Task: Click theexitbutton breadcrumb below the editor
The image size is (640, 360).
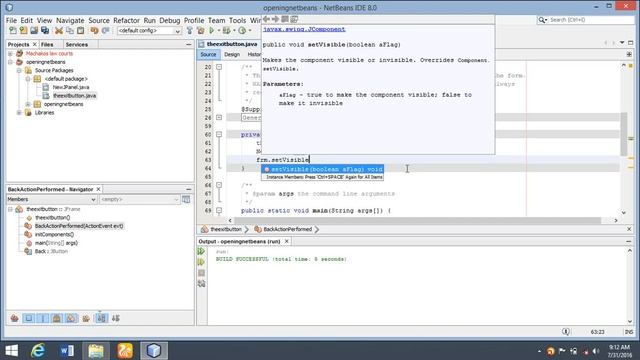Action: tap(226, 229)
